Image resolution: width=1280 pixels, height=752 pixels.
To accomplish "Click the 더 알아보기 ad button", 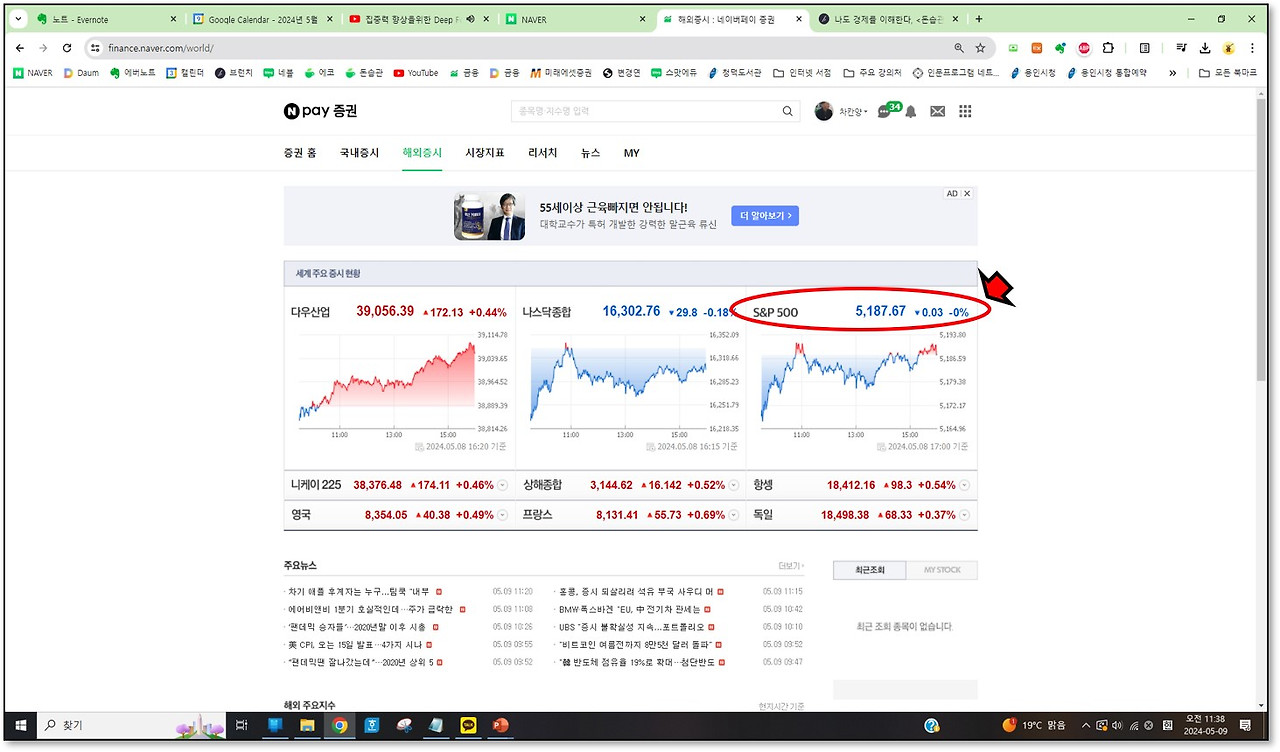I will (765, 215).
